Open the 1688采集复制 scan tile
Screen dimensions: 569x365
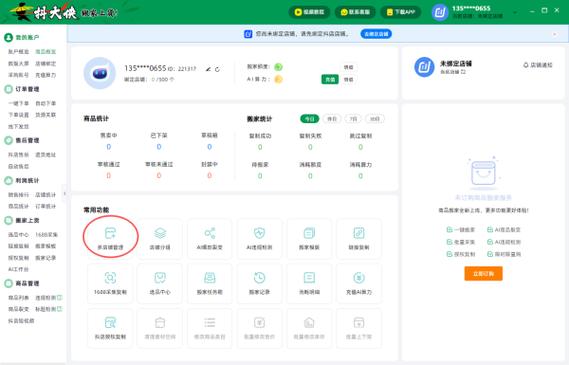[110, 283]
